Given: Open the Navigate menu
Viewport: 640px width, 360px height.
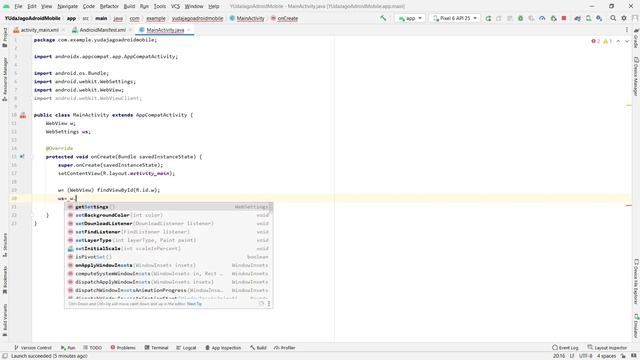Looking at the screenshot, I should click(67, 6).
